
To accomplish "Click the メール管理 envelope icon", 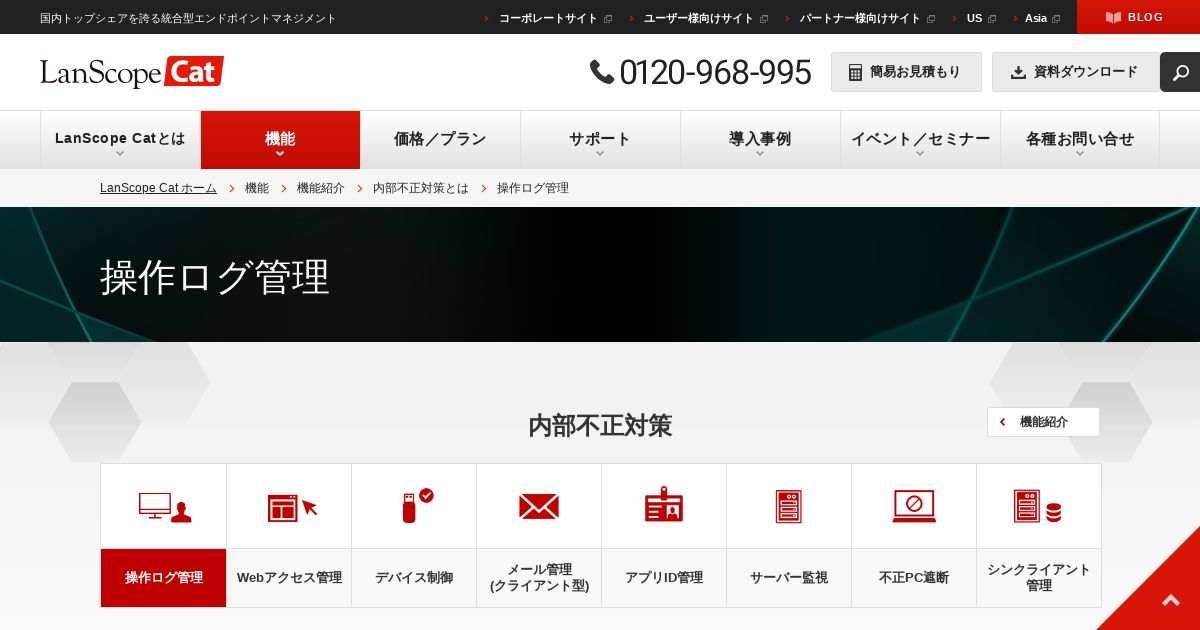I will click(x=539, y=507).
